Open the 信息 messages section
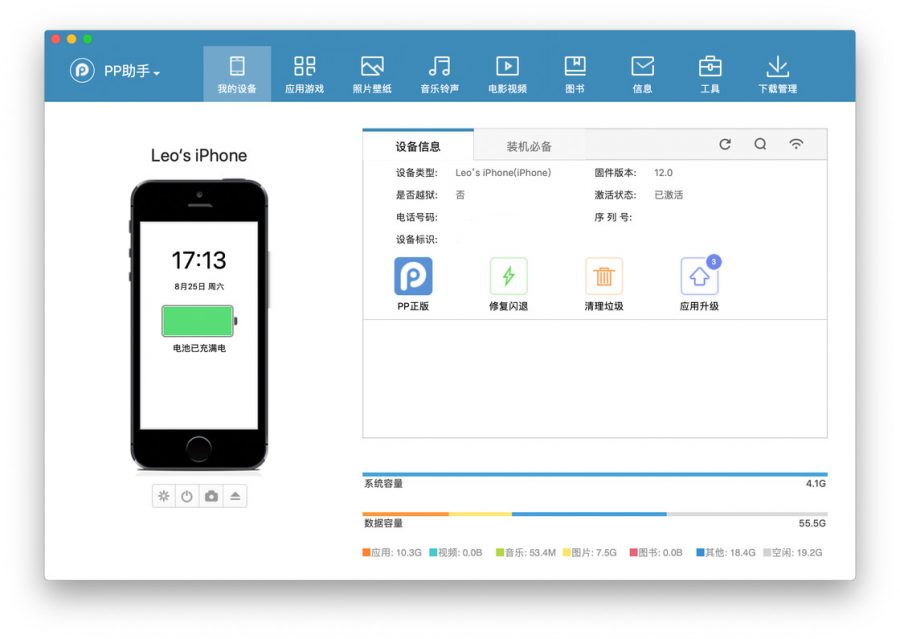 click(x=642, y=74)
